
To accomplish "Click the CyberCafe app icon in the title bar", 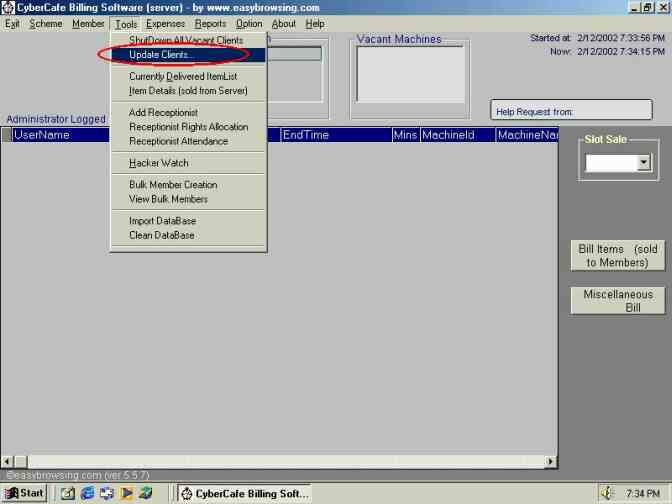I will click(9, 7).
